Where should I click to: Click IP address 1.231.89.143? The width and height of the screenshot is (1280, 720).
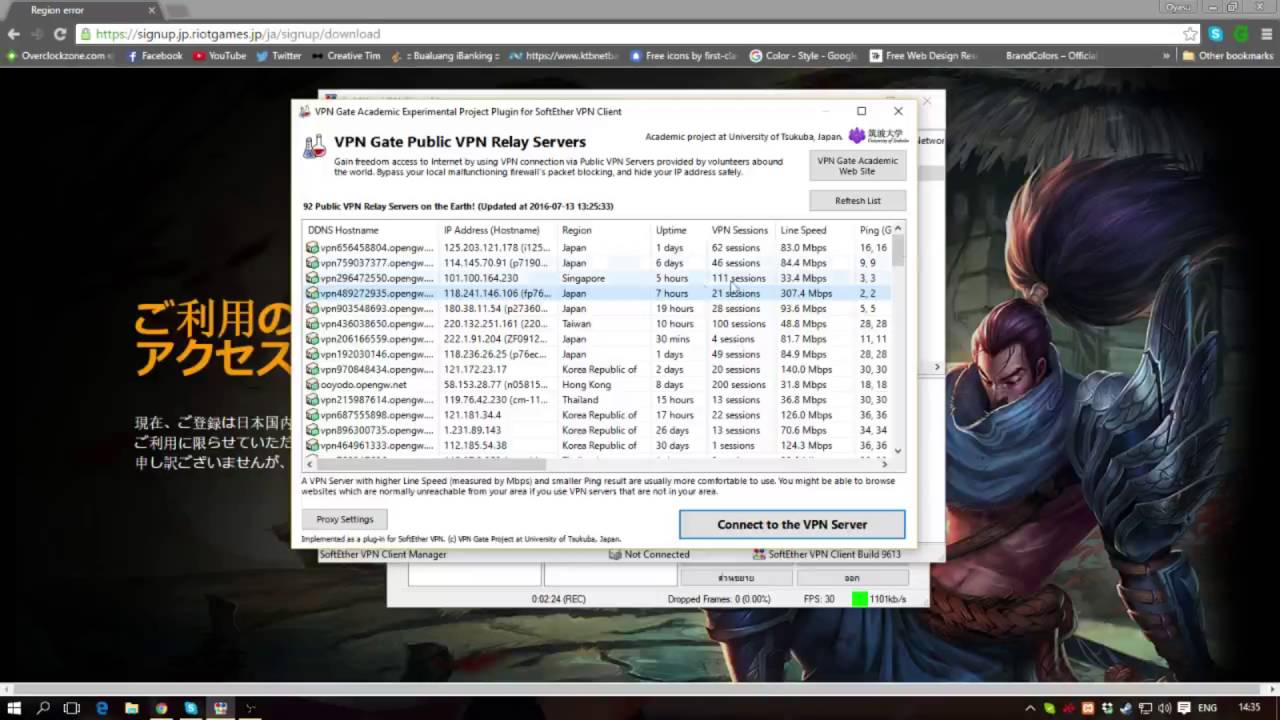coord(472,430)
